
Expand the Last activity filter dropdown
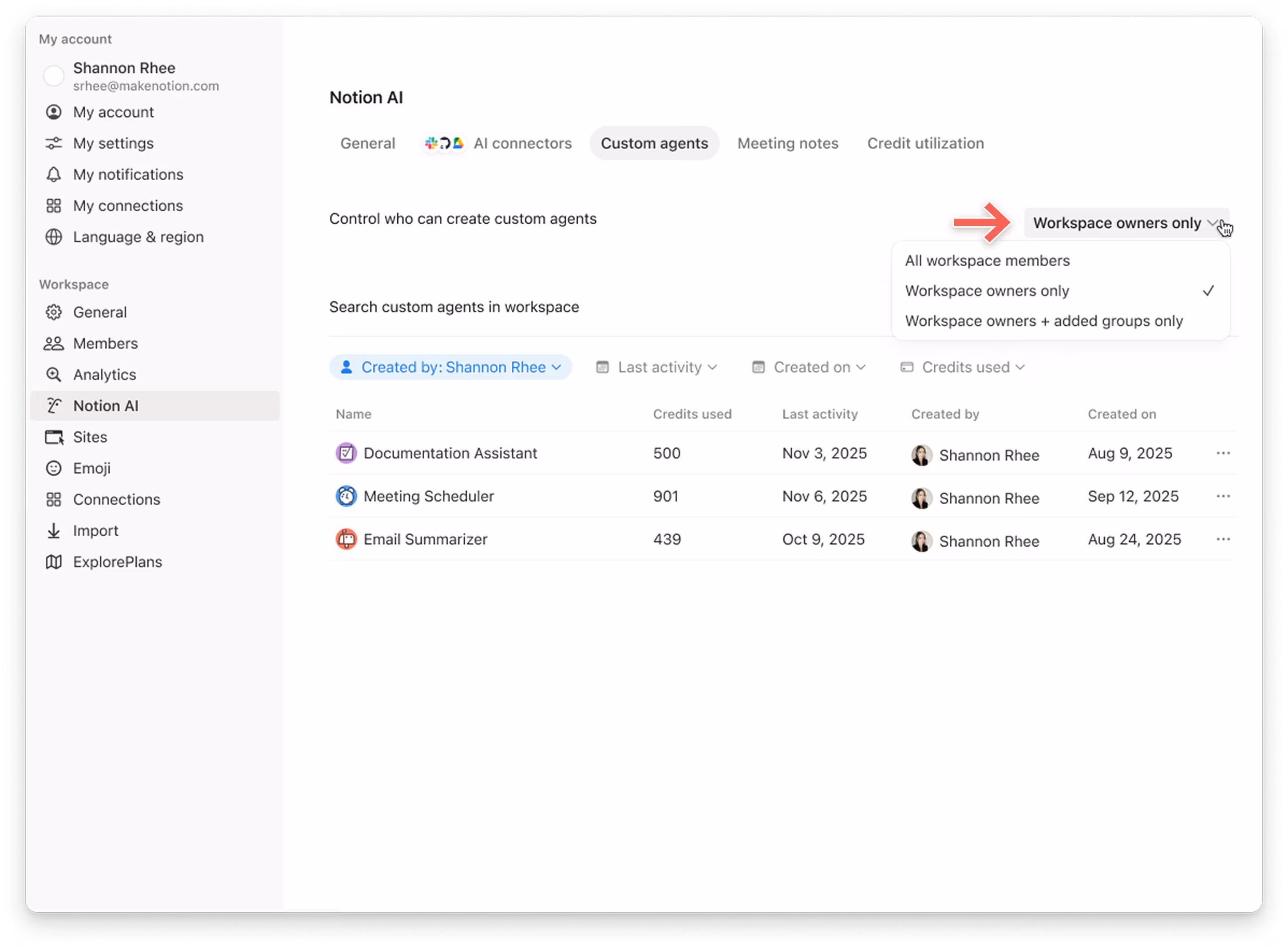point(657,367)
